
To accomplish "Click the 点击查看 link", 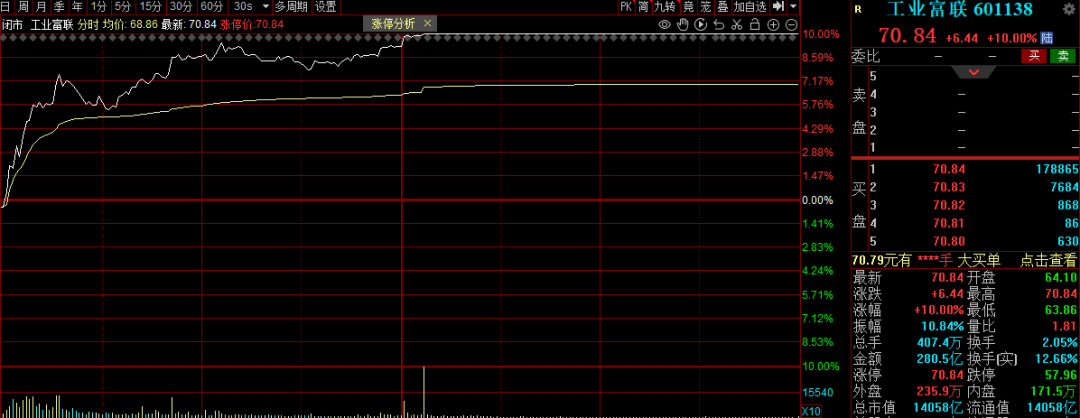I will click(x=1048, y=260).
